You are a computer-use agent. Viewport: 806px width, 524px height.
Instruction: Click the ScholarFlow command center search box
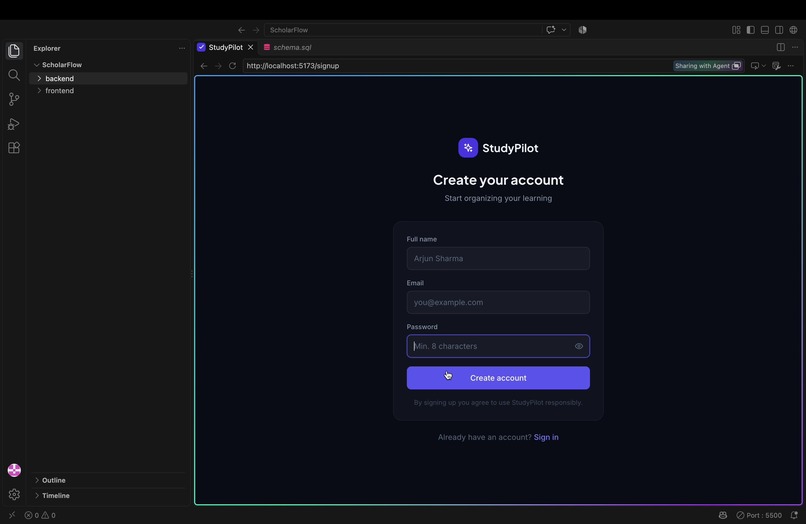tap(403, 30)
